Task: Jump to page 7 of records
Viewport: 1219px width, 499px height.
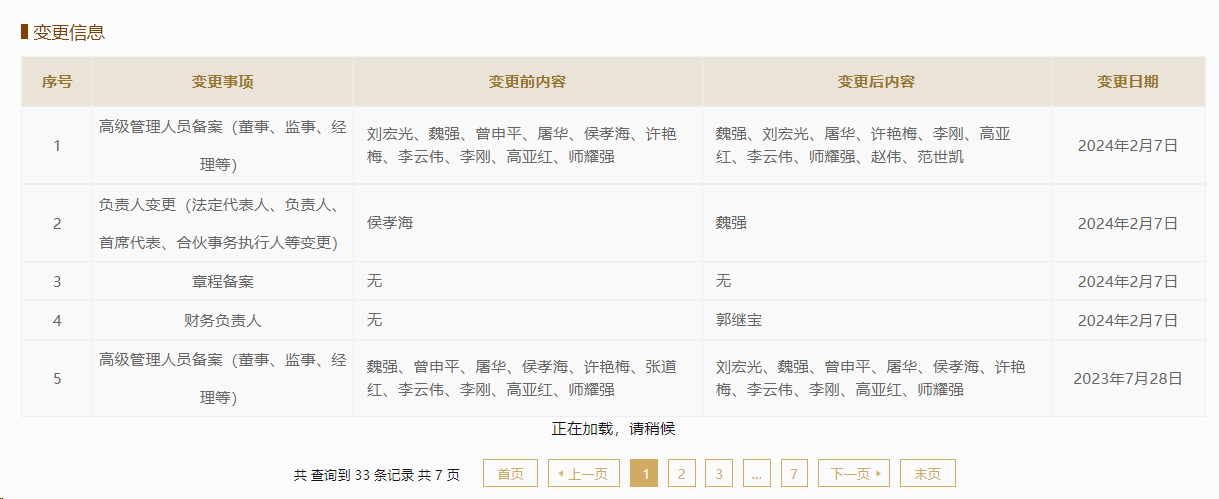Action: point(794,473)
